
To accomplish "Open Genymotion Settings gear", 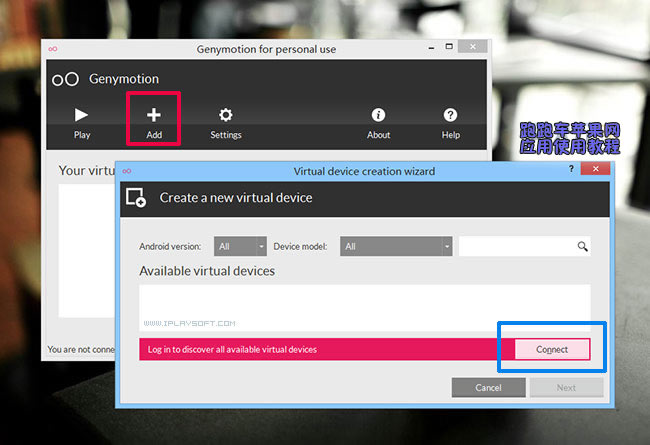I will pyautogui.click(x=226, y=123).
